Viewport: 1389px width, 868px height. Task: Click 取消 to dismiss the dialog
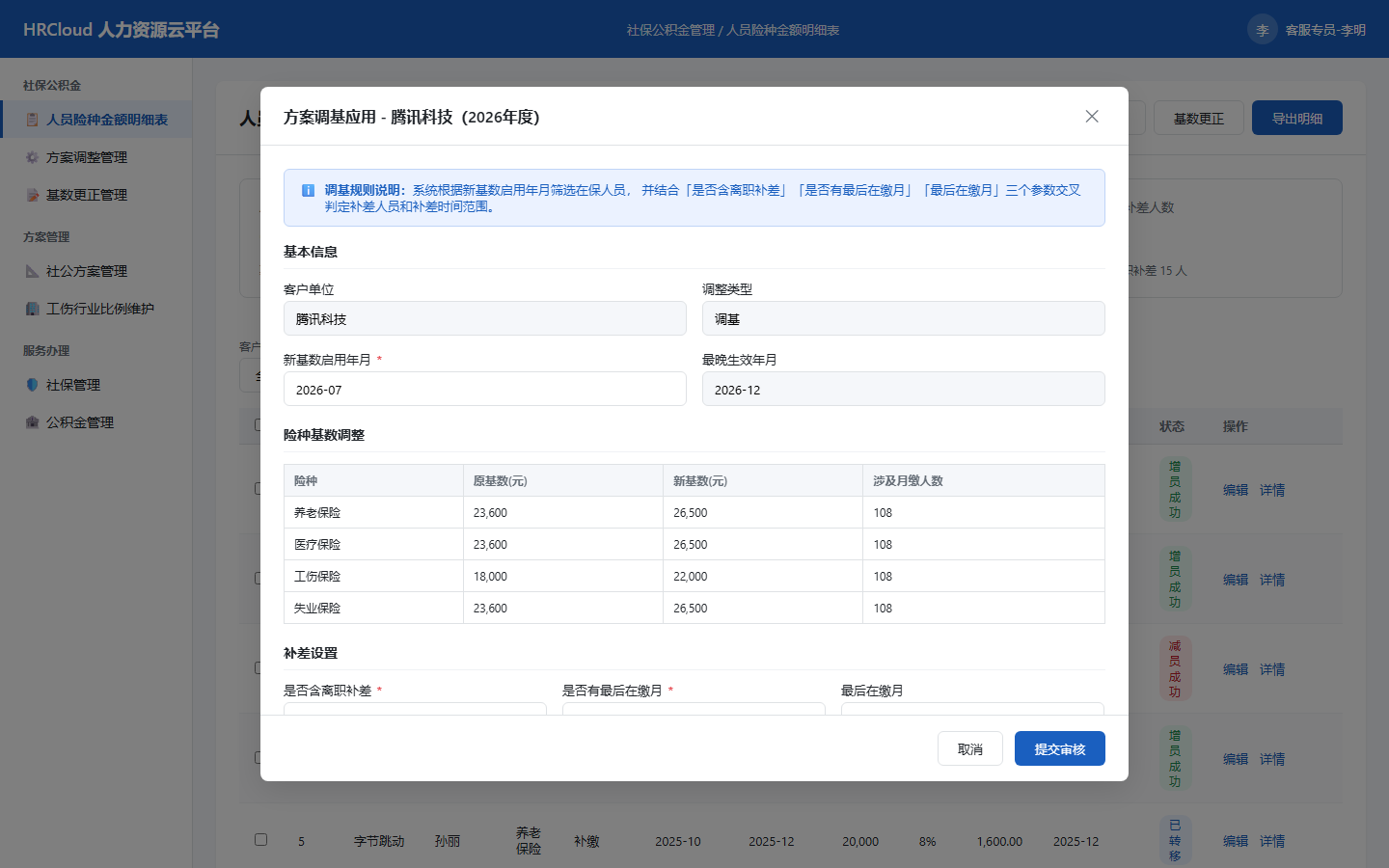pyautogui.click(x=970, y=748)
